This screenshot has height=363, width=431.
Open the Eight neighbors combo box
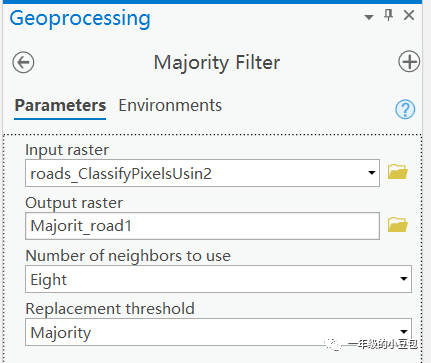coord(218,279)
